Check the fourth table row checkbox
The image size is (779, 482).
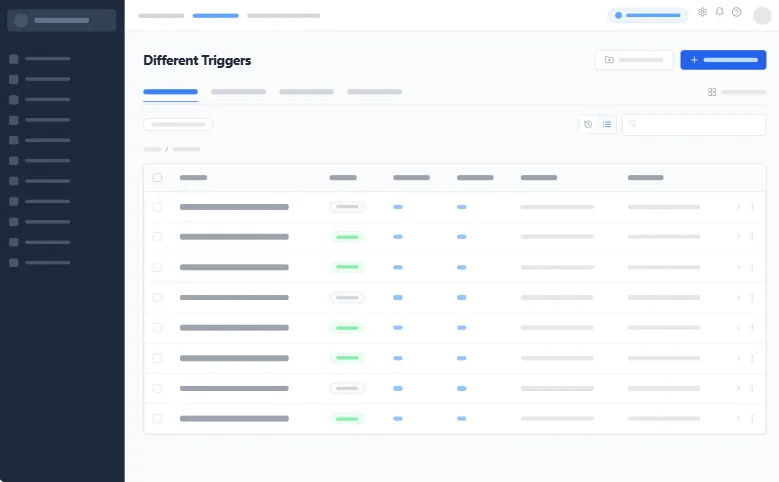point(157,298)
